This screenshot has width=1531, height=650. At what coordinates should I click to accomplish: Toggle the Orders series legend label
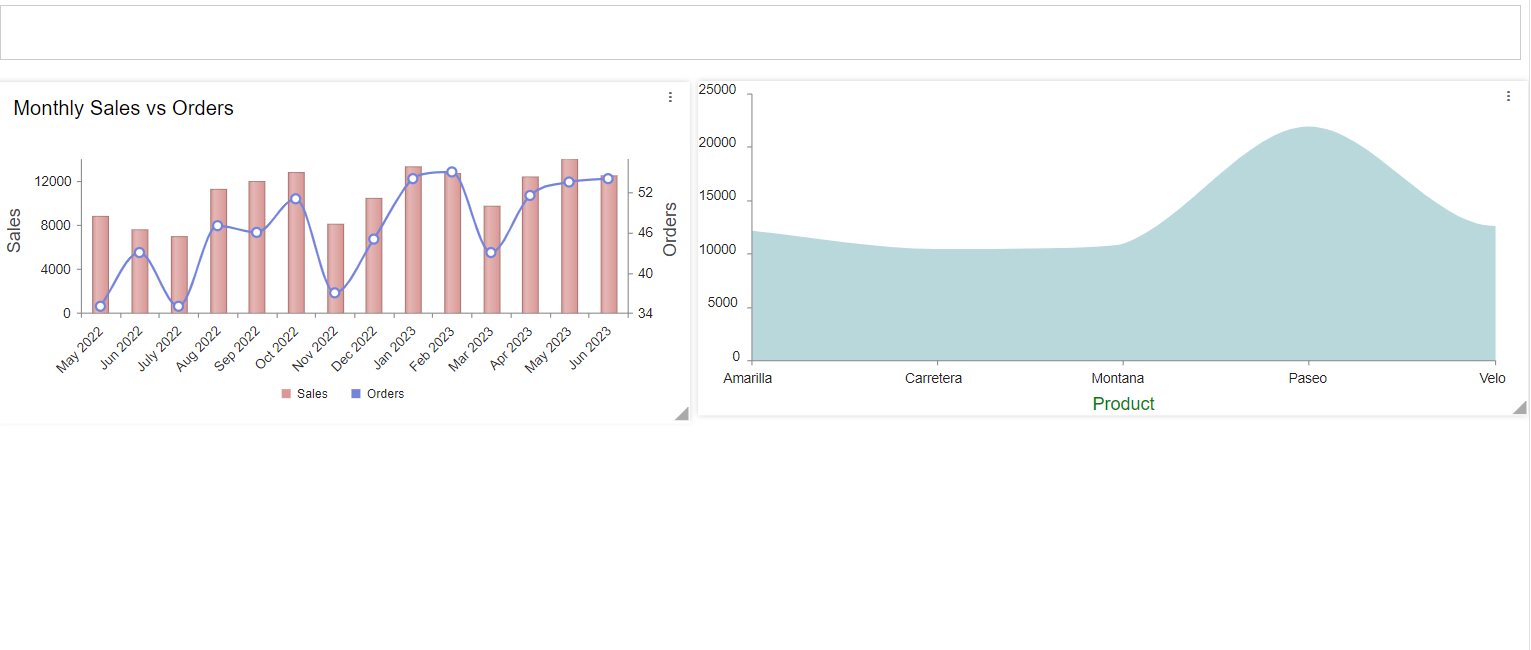(x=385, y=394)
